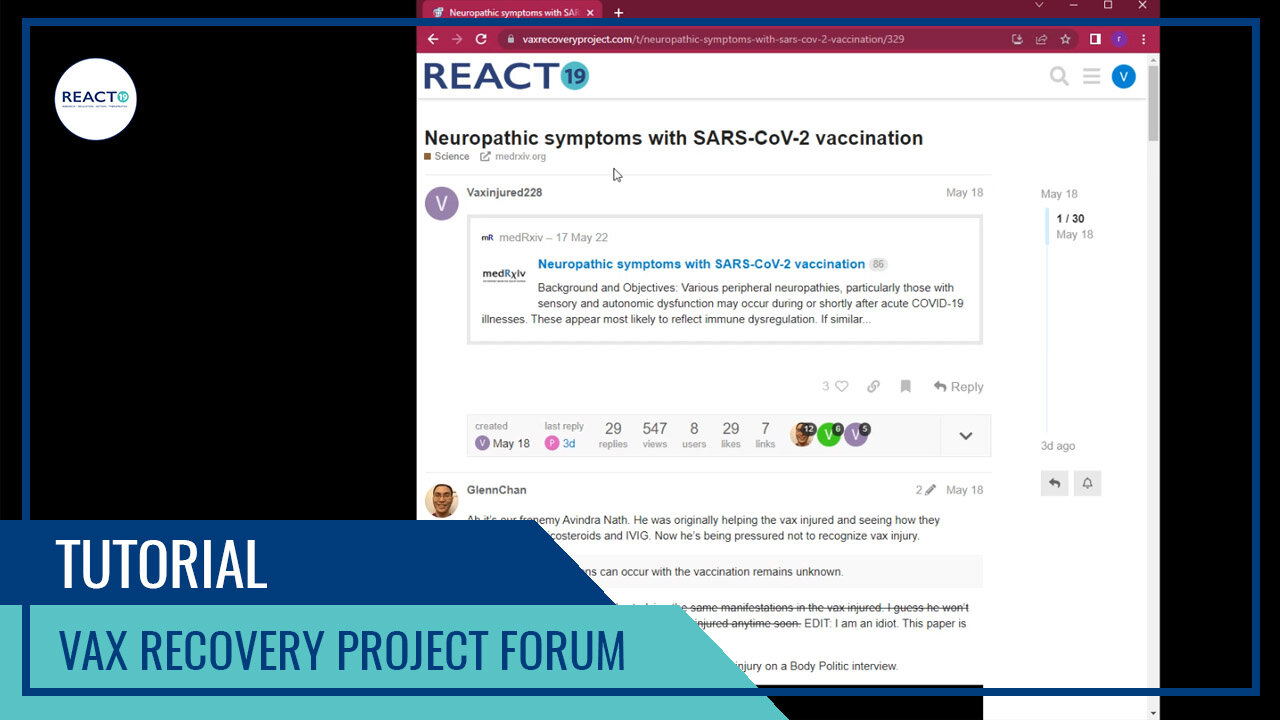Viewport: 1280px width, 720px height.
Task: Click the purple frequent poster avatar with badge 5
Action: [857, 434]
